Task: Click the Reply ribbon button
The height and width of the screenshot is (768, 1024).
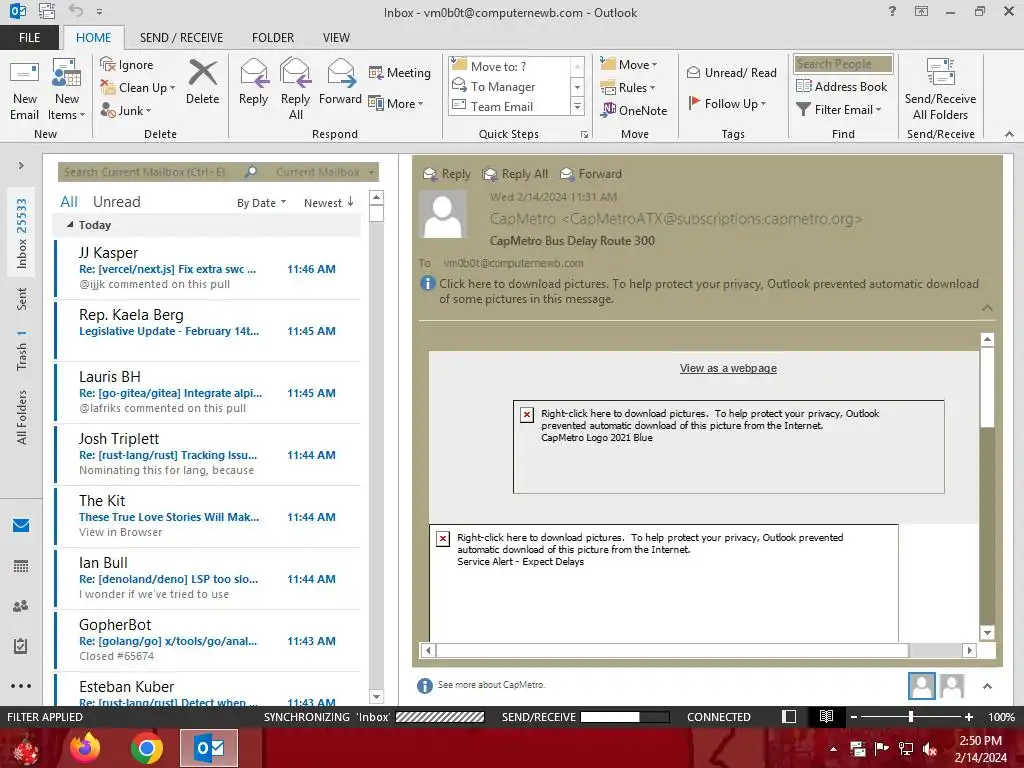Action: coord(253,82)
